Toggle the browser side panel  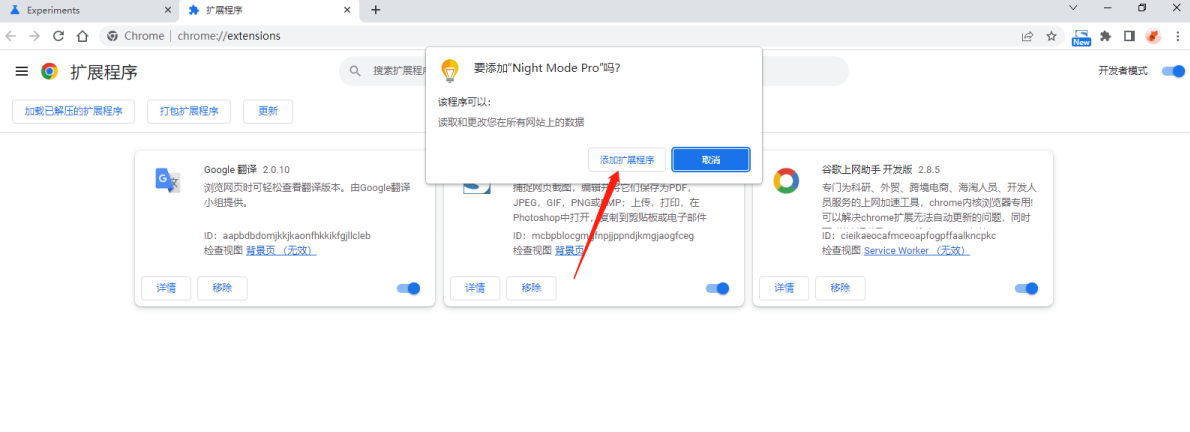(1129, 36)
